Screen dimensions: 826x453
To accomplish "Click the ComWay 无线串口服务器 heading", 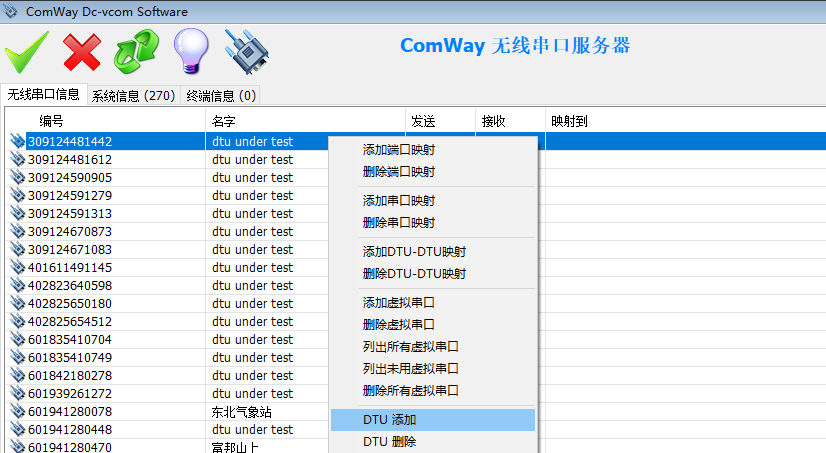I will point(515,45).
